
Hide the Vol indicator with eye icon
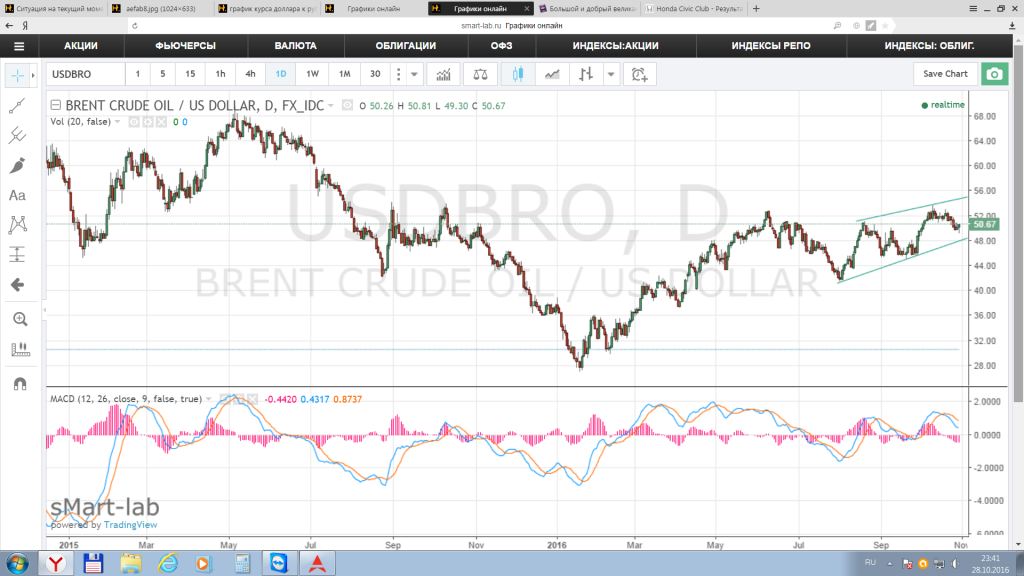pos(132,122)
